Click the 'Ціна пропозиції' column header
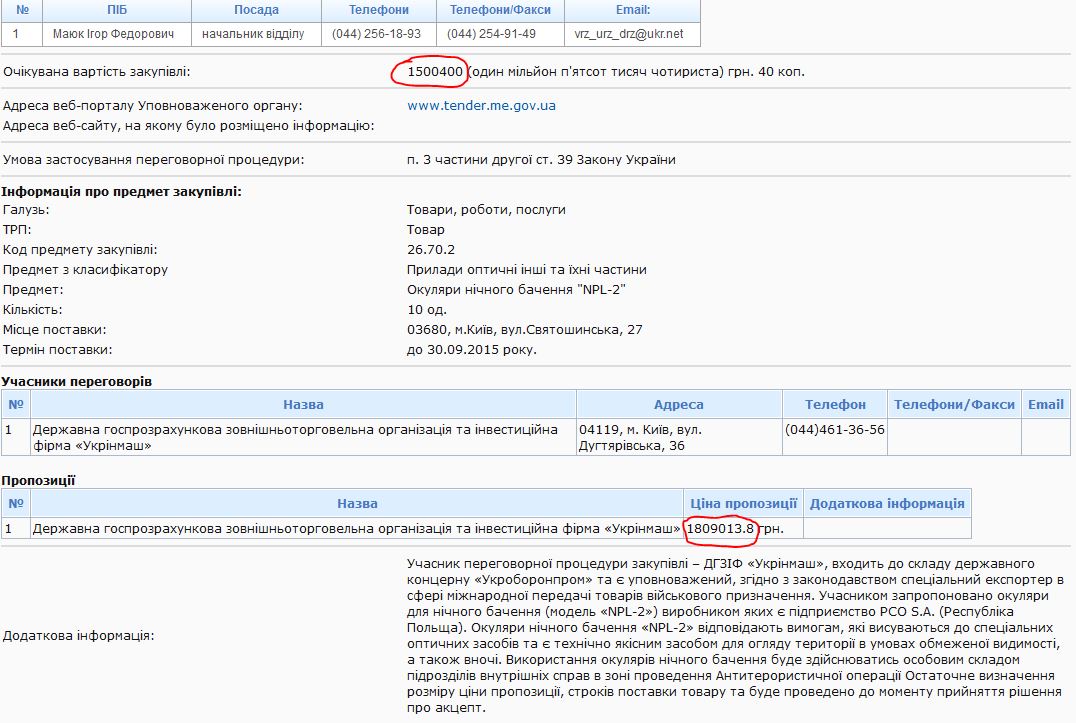The image size is (1076, 723). 743,504
